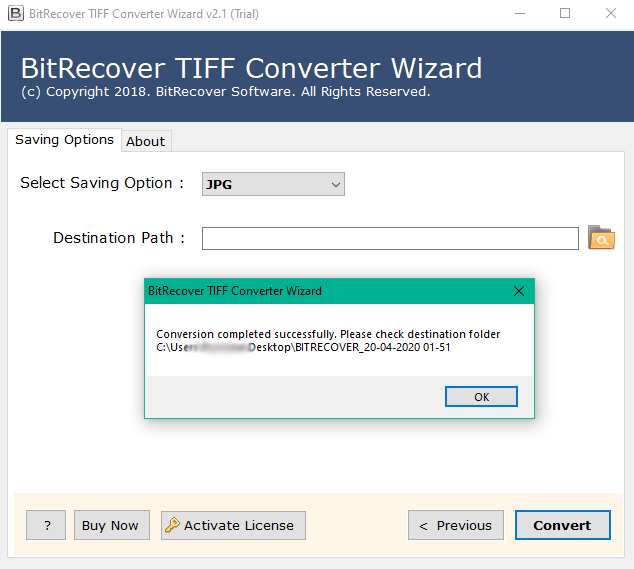
Task: Click the conversion completed message text
Action: pos(328,334)
